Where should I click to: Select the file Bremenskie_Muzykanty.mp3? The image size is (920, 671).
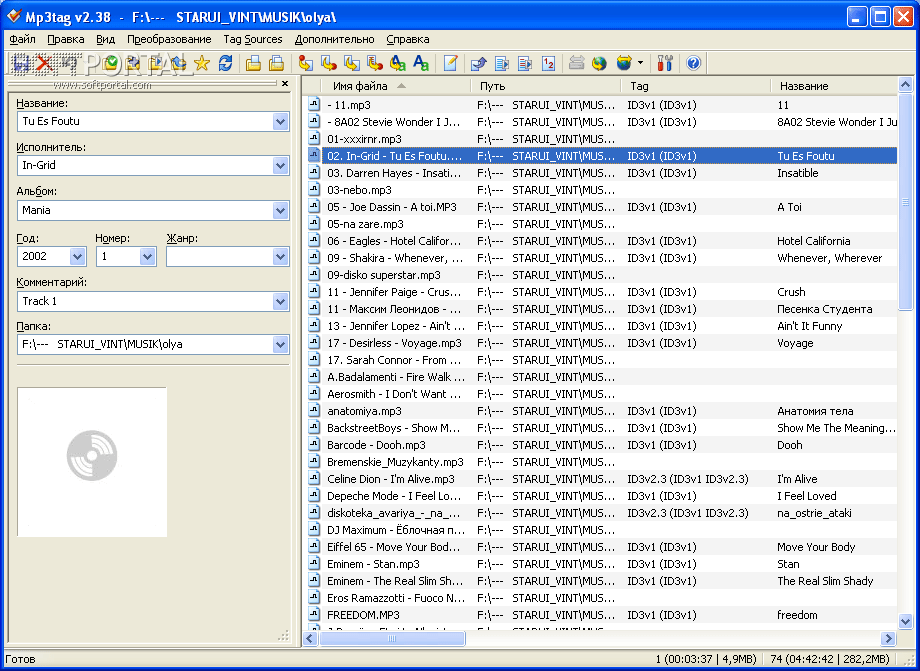[x=395, y=462]
